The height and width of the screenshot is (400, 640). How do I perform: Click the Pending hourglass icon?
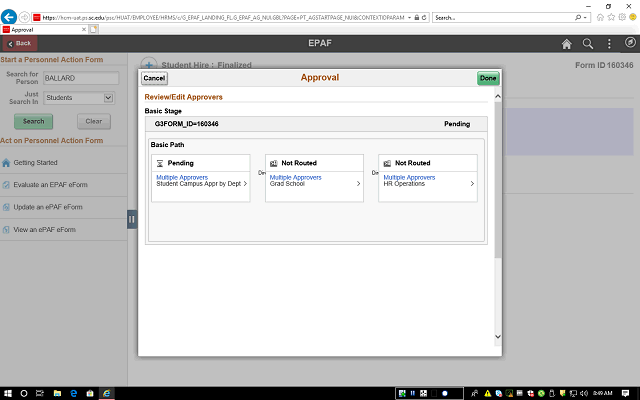coord(160,163)
